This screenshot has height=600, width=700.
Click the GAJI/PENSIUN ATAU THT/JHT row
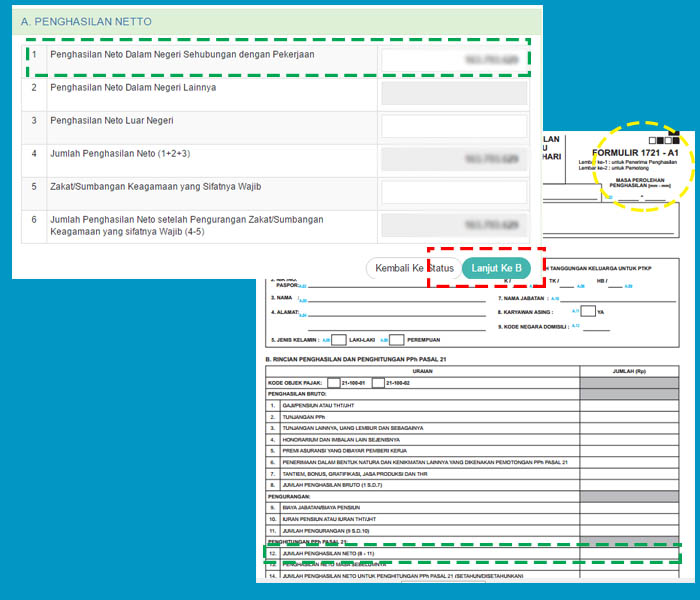[472, 405]
